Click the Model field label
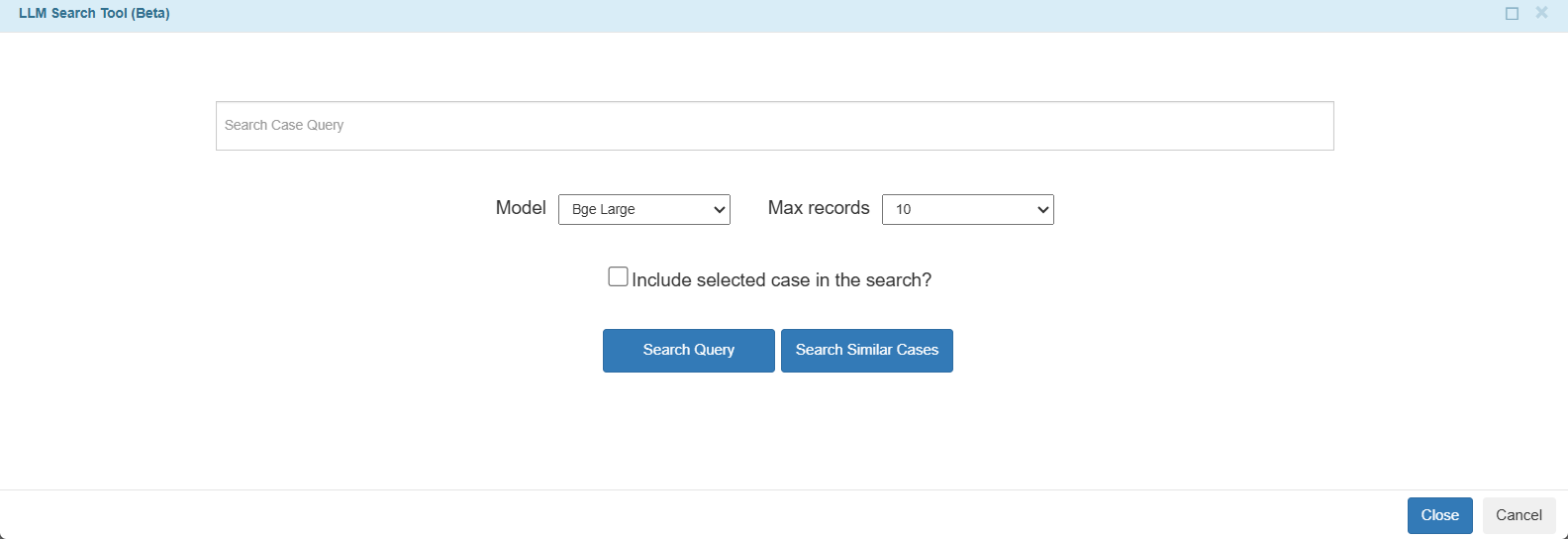 [521, 208]
